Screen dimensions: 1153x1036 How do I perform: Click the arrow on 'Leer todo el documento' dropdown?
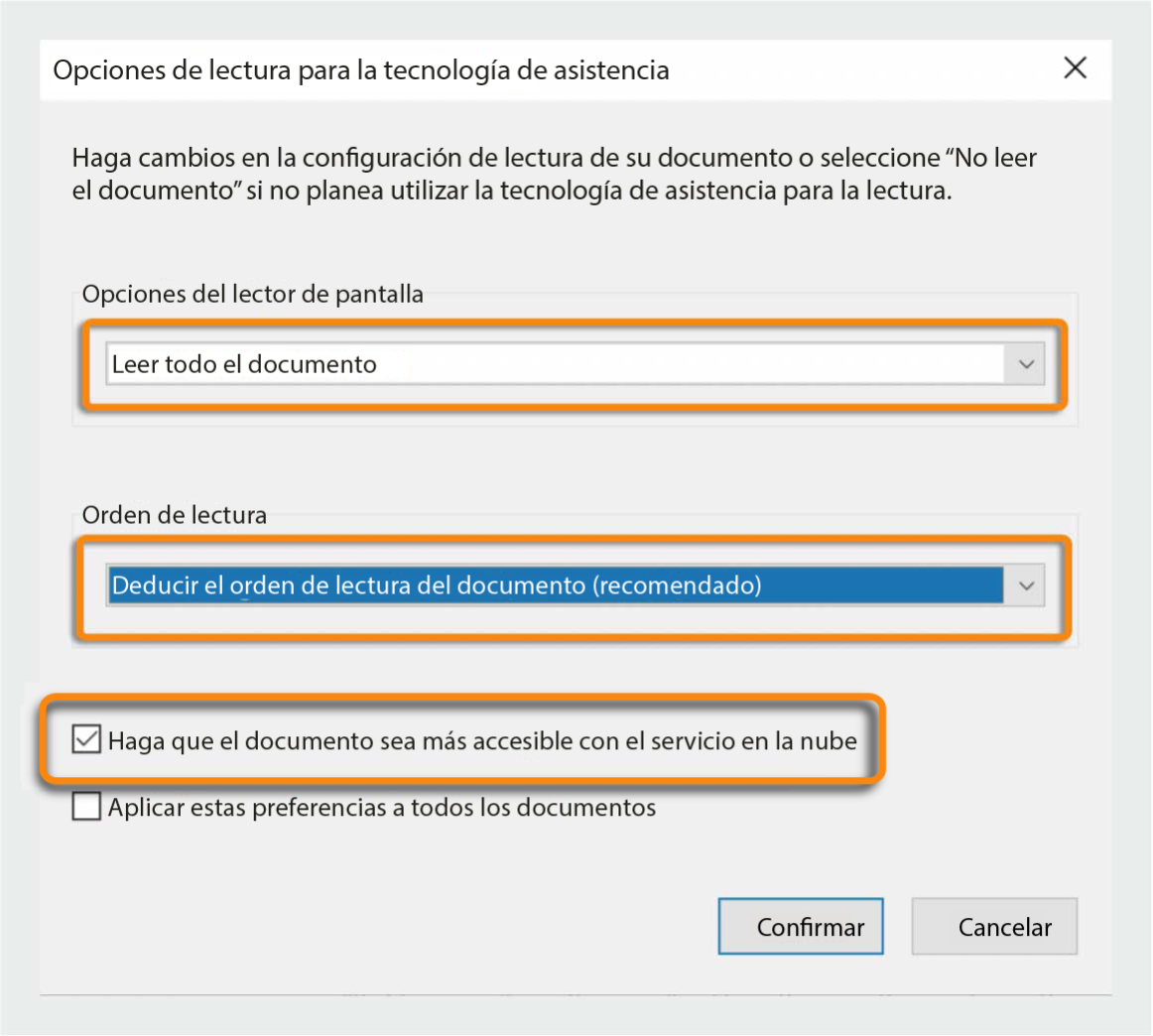pyautogui.click(x=1027, y=364)
